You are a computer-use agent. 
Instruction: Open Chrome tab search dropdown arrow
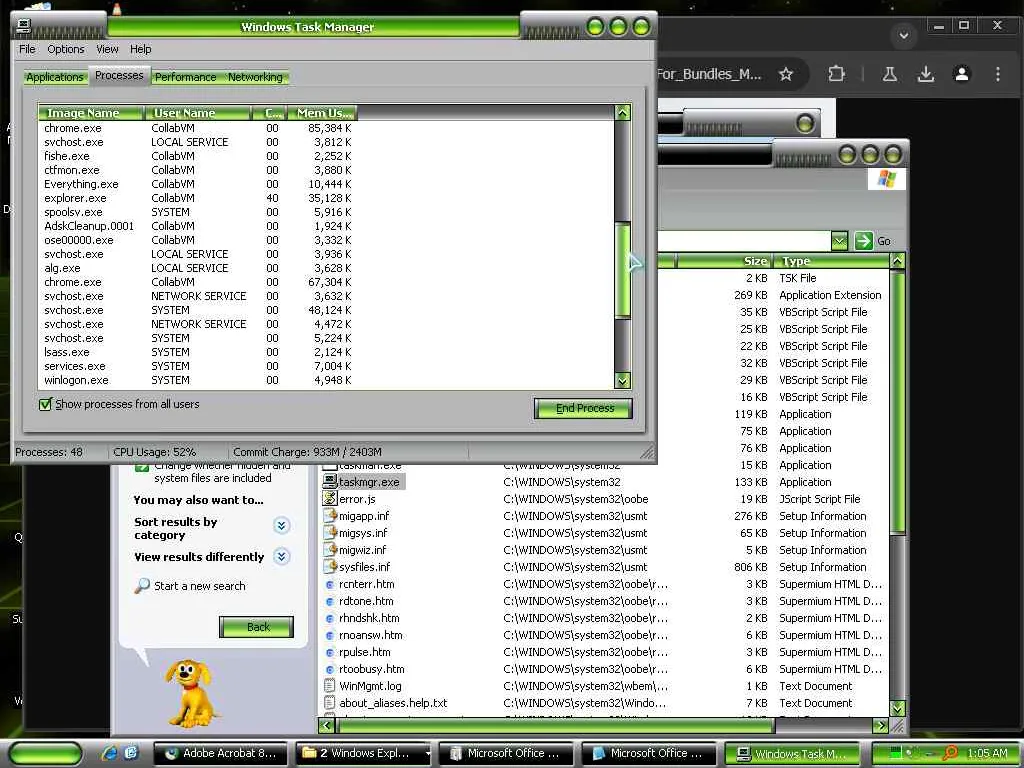(x=904, y=35)
